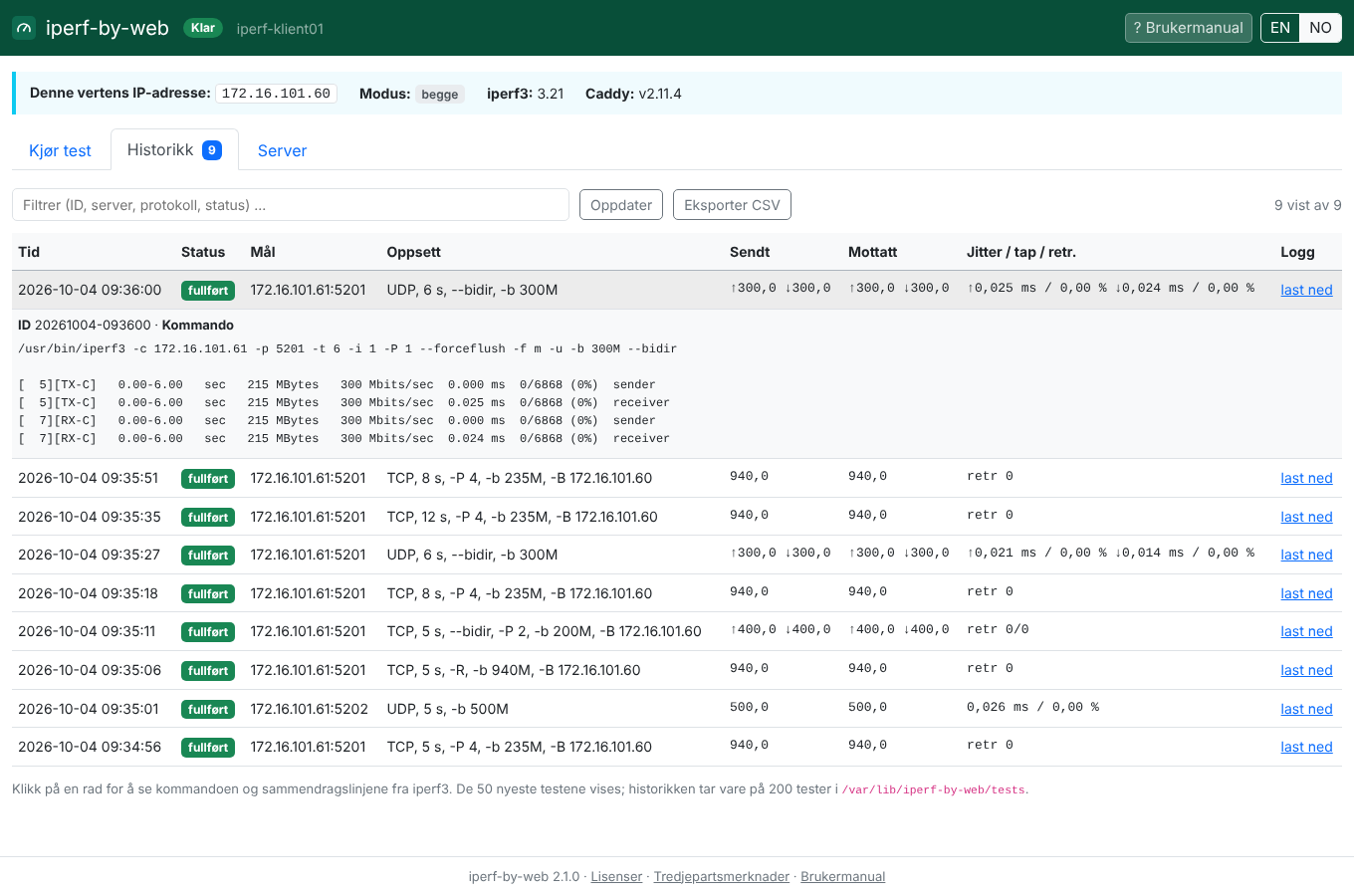Collapse the expanded 09:36:00 test row
Viewport: 1354px width, 896px height.
pyautogui.click(x=677, y=290)
